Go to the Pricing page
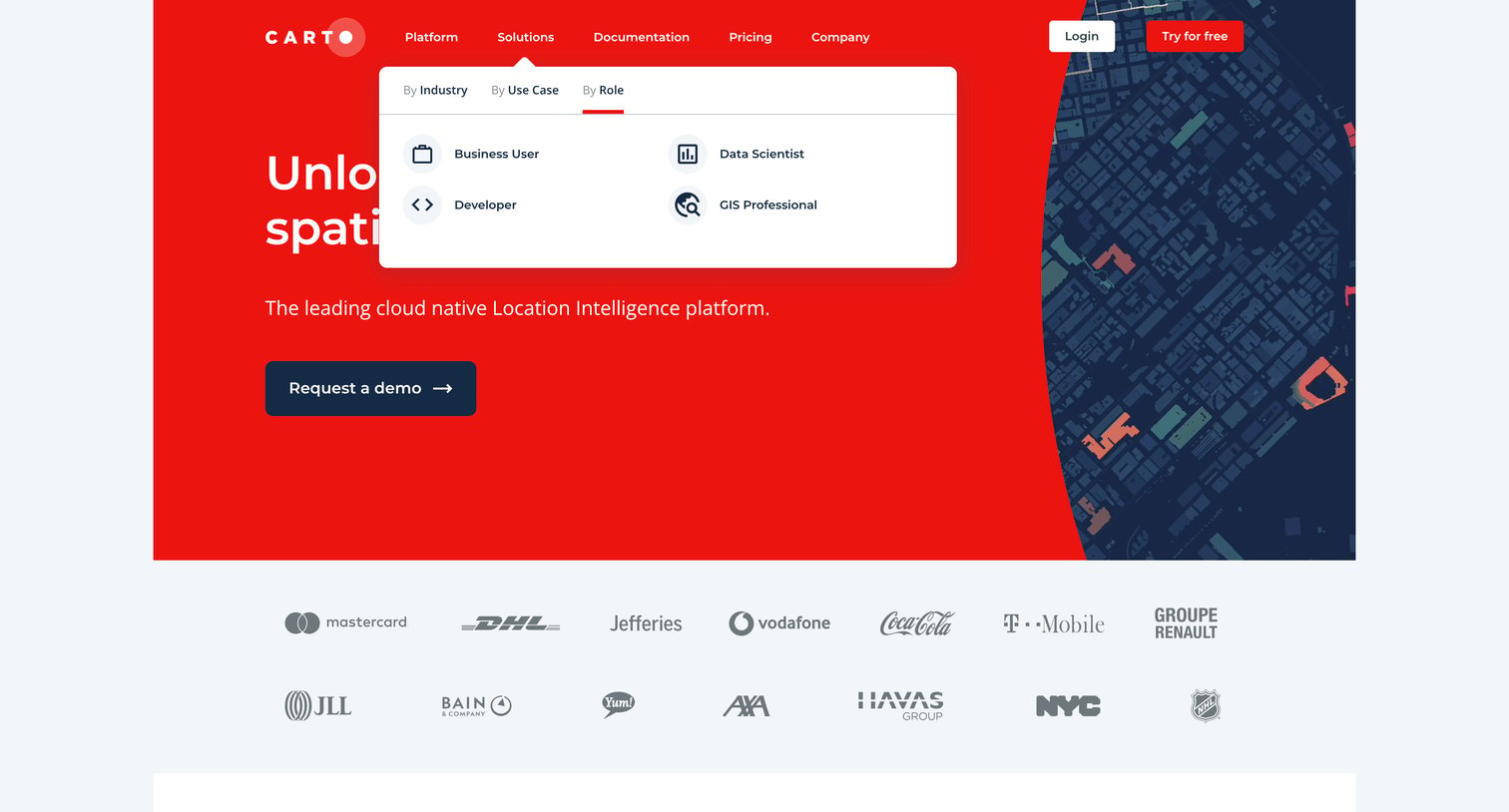Image resolution: width=1509 pixels, height=812 pixels. (x=751, y=37)
